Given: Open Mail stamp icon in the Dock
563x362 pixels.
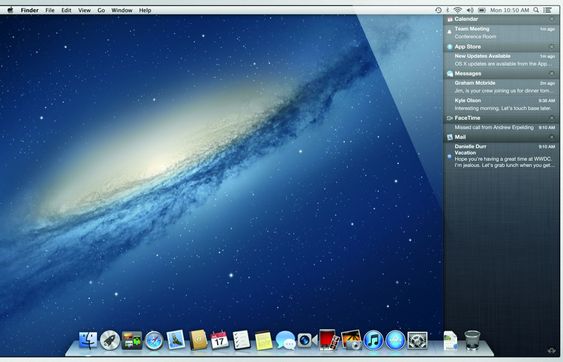Looking at the screenshot, I should [x=176, y=340].
